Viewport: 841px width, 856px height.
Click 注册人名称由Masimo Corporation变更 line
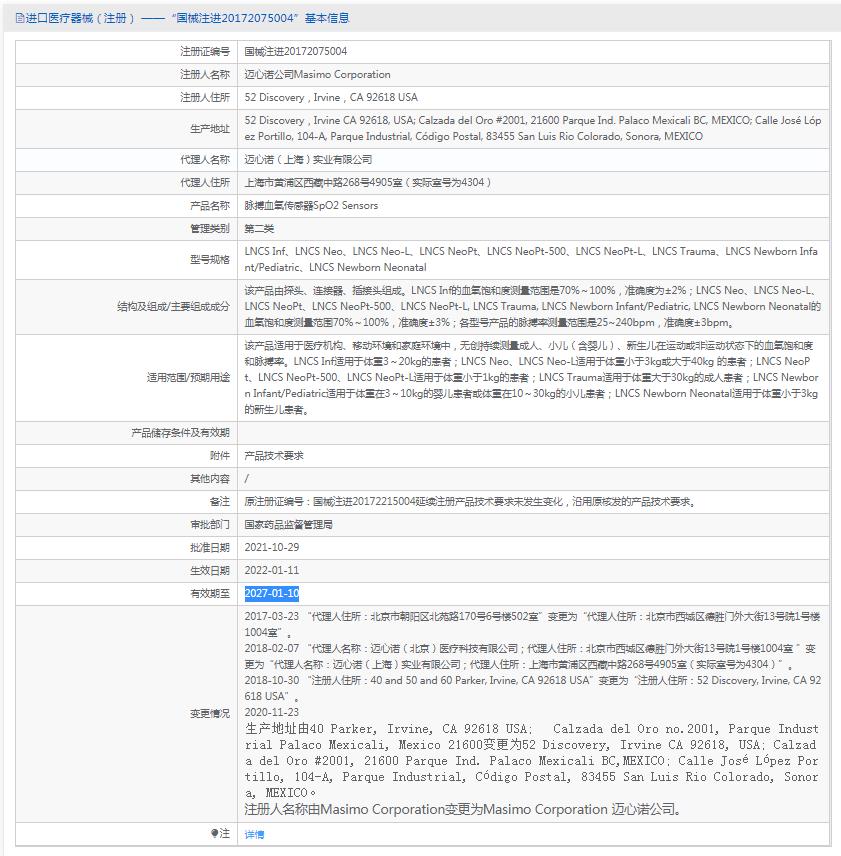(463, 809)
